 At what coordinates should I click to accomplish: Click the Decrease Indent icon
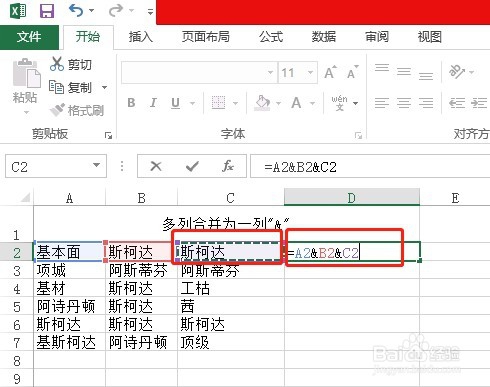click(x=457, y=103)
